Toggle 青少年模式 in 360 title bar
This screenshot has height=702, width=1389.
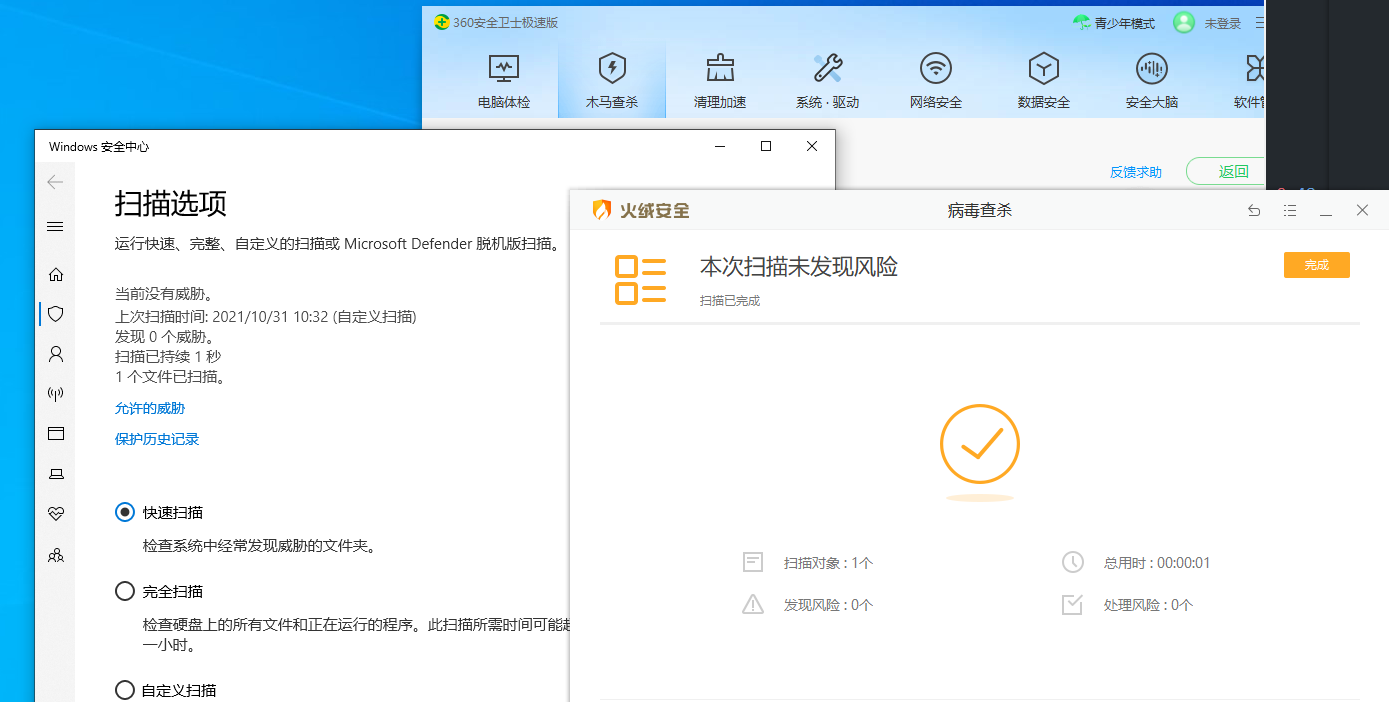point(1113,23)
